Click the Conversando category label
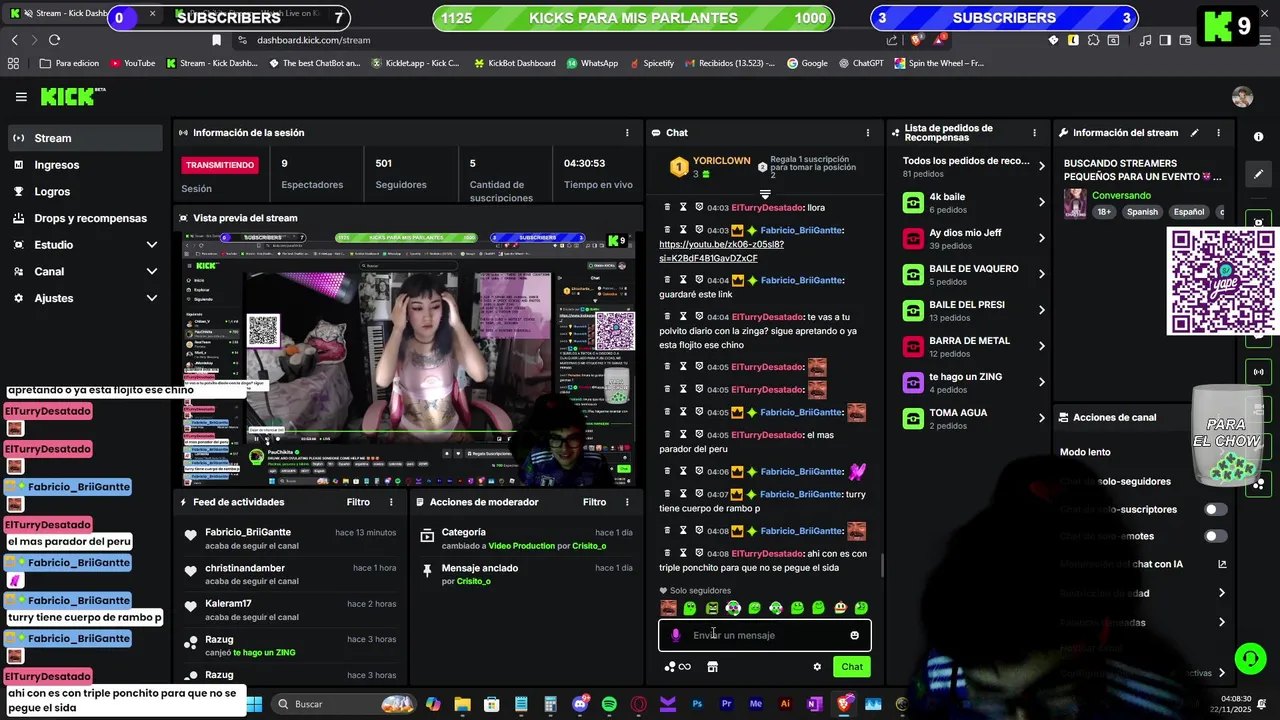This screenshot has height=720, width=1280. pos(1121,196)
